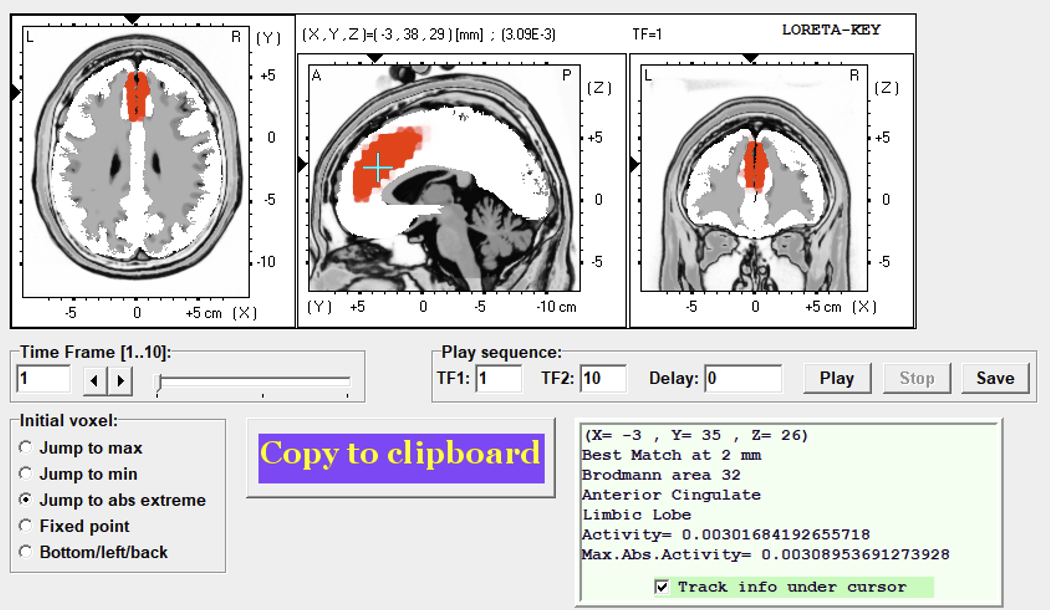Click the '(3.09E-3)' value in header
Screen dimensions: 1050x610
coord(528,34)
